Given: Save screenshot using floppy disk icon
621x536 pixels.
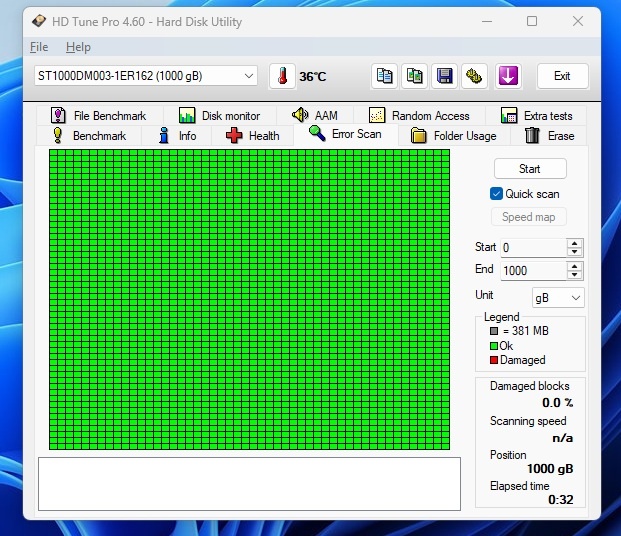Looking at the screenshot, I should (444, 76).
